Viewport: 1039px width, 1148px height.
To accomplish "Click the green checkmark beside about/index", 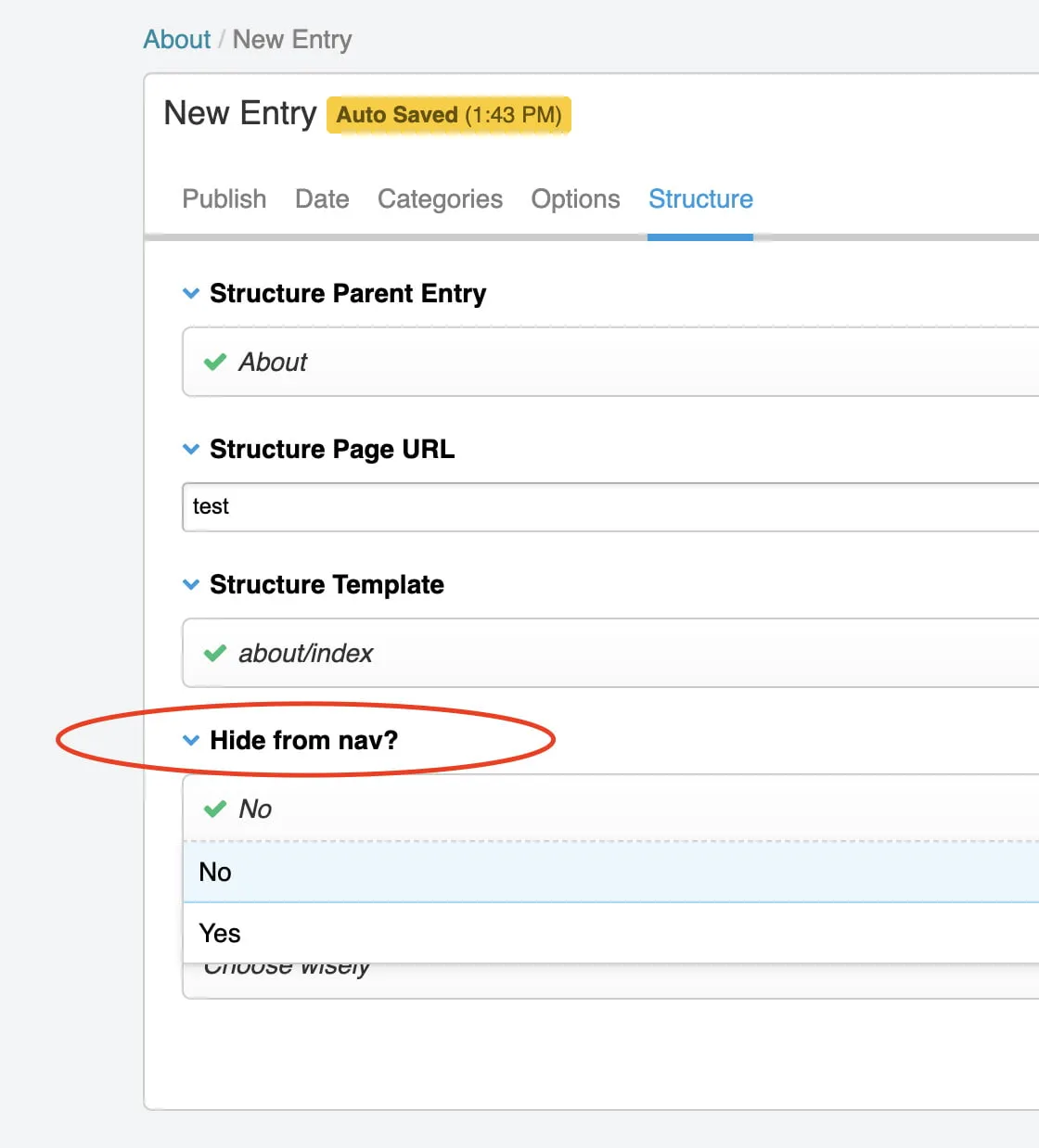I will 215,653.
